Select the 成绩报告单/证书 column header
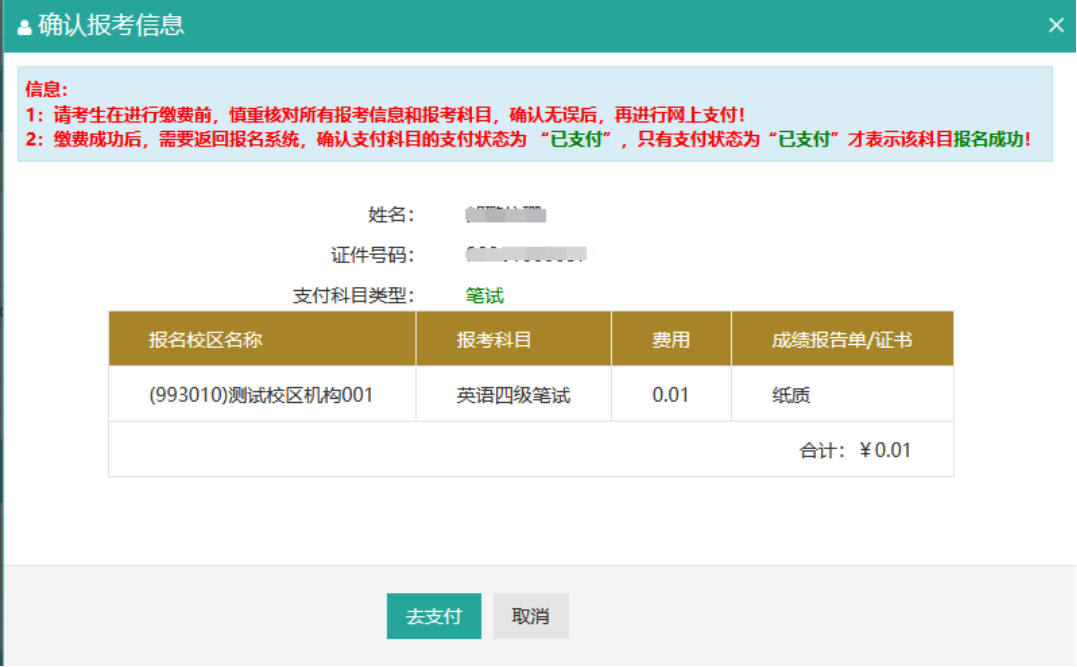The height and width of the screenshot is (667, 1077). pyautogui.click(x=841, y=339)
